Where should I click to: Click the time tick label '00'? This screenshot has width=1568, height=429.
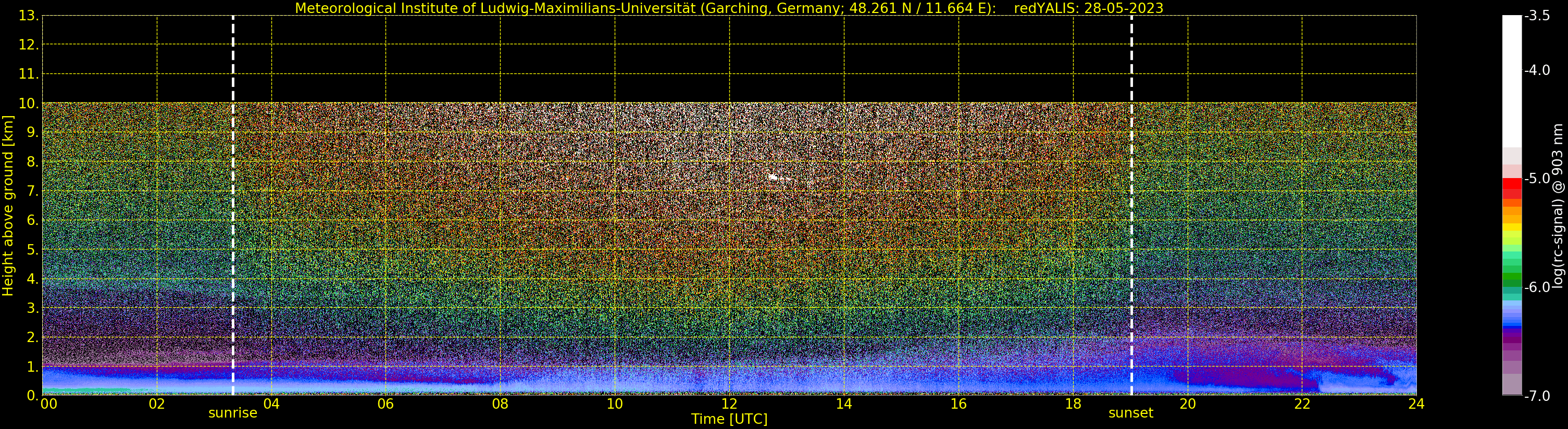(48, 404)
